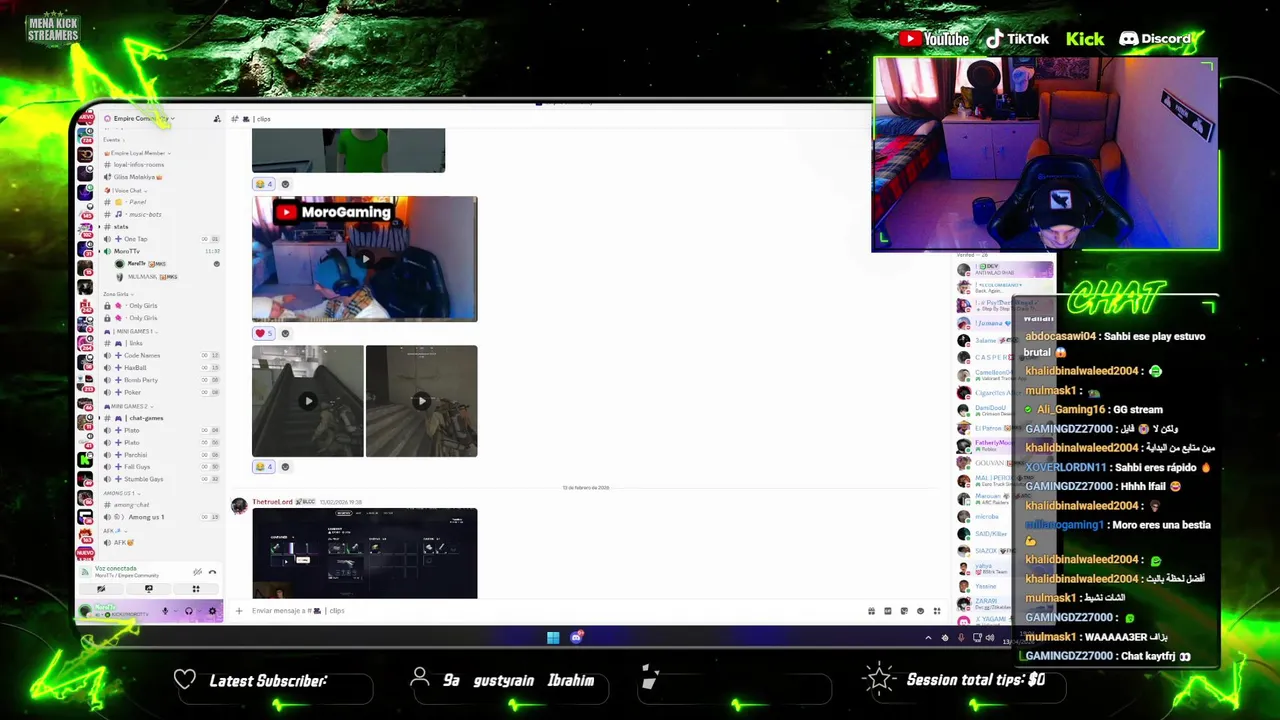Open the green Kick logo server

85,461
